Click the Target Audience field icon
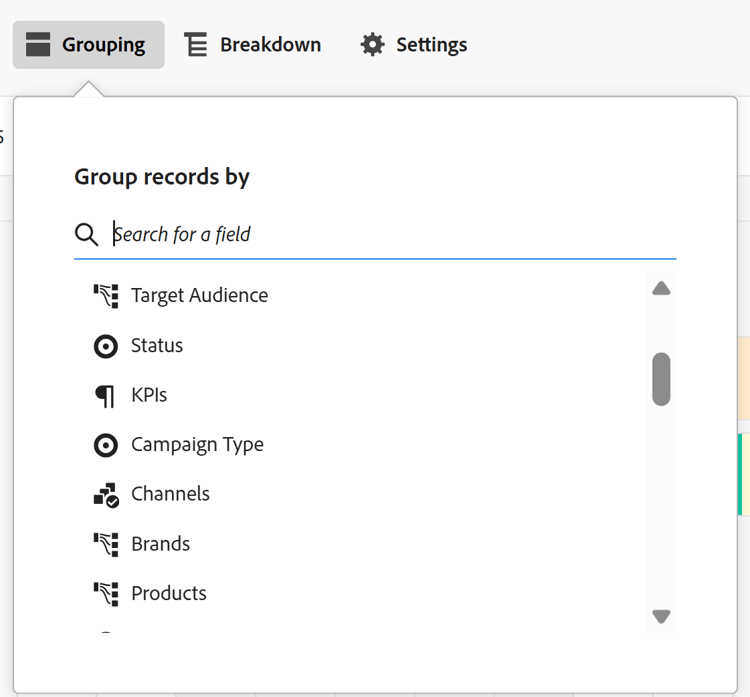 (106, 296)
